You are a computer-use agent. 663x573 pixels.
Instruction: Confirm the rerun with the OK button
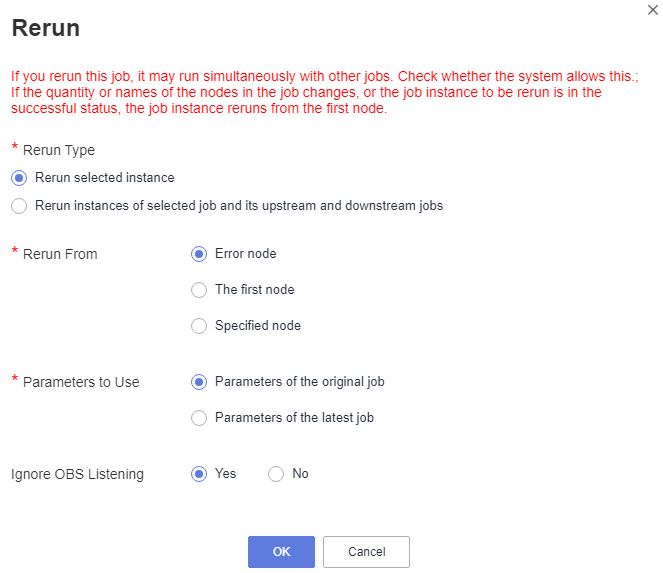(x=281, y=552)
